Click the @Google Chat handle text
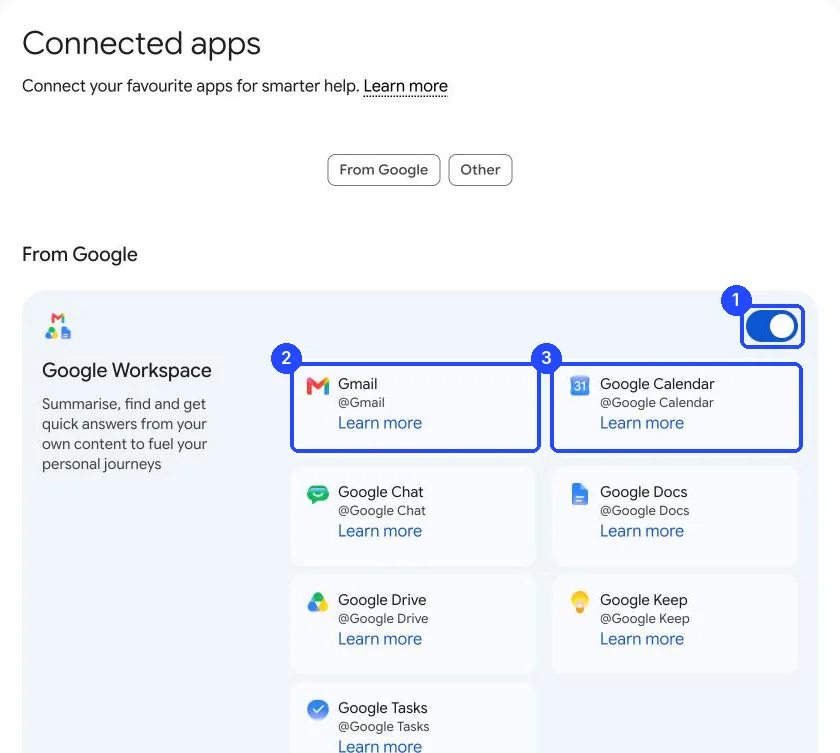This screenshot has width=840, height=753. click(x=381, y=511)
